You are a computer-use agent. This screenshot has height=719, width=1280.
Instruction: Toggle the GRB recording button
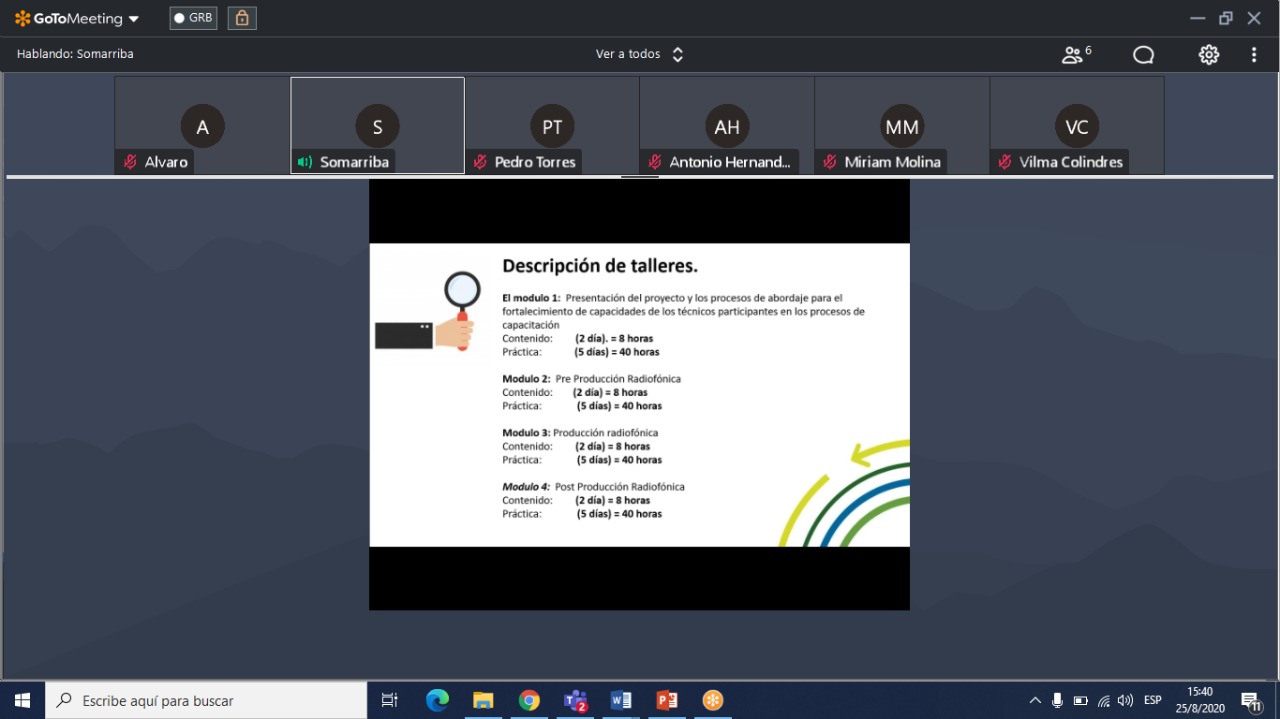pyautogui.click(x=193, y=18)
